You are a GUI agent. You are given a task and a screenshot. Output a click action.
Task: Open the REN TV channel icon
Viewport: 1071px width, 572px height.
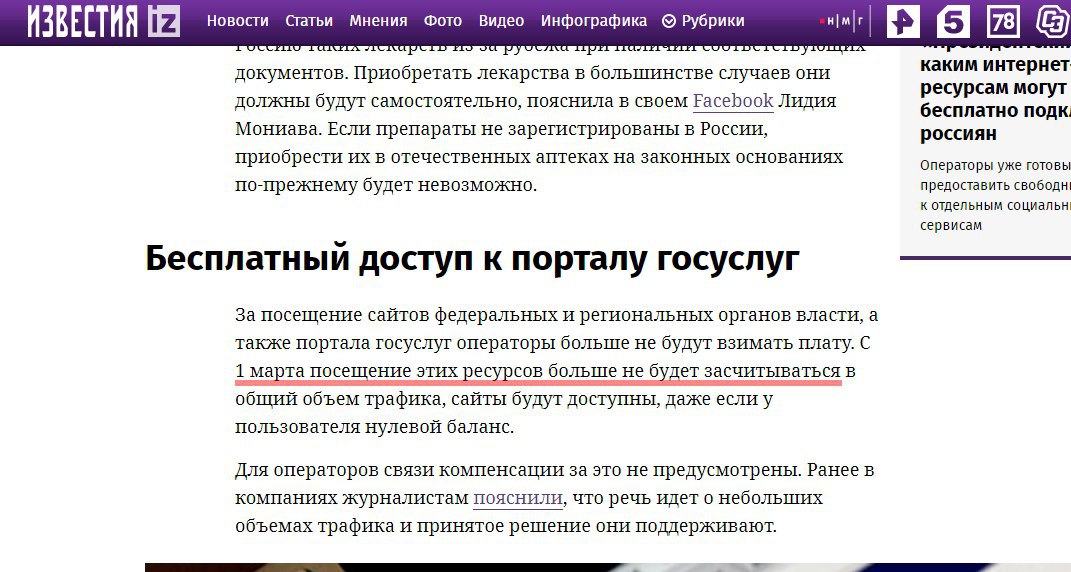[x=903, y=21]
